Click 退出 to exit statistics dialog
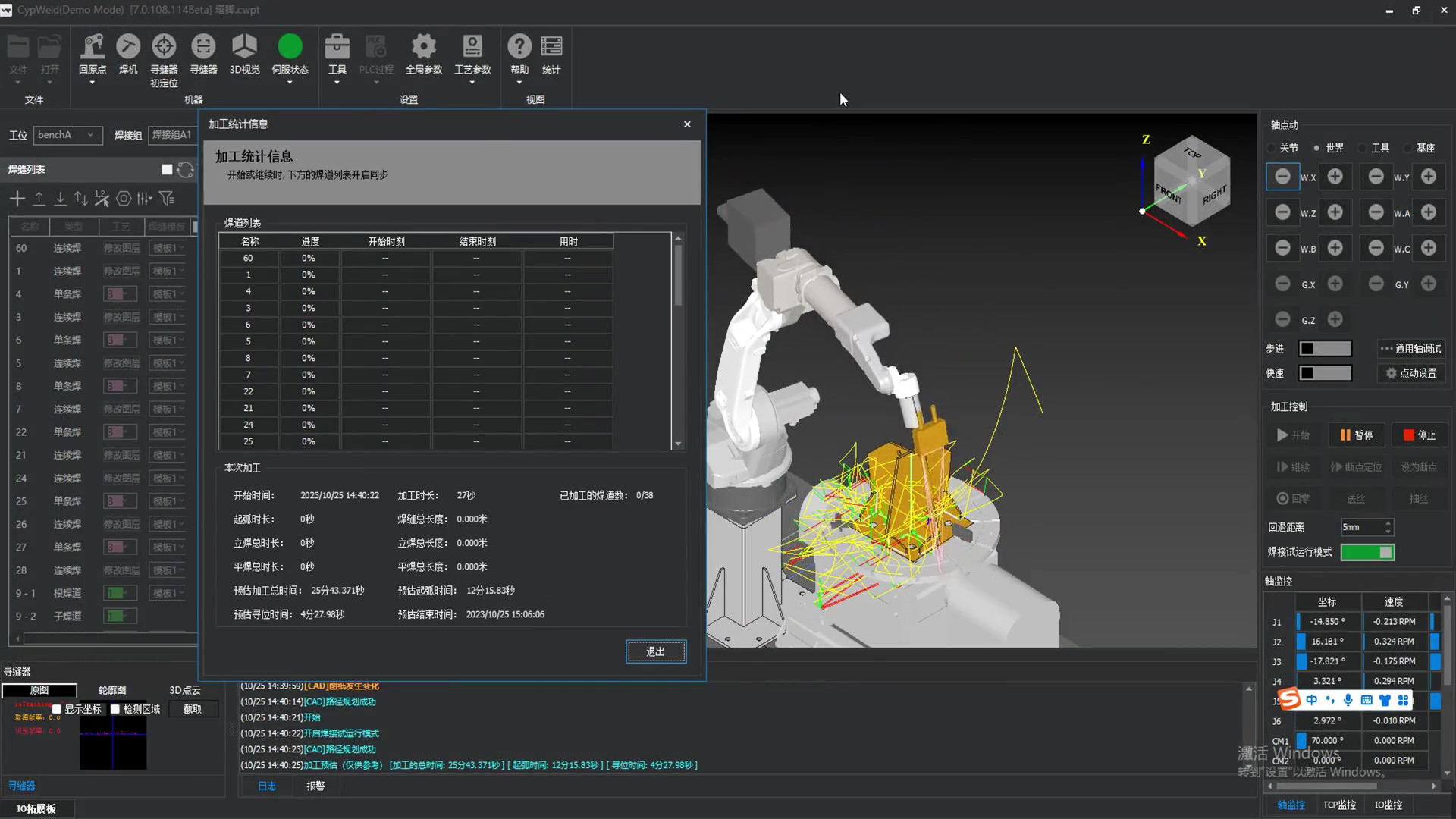 [656, 651]
